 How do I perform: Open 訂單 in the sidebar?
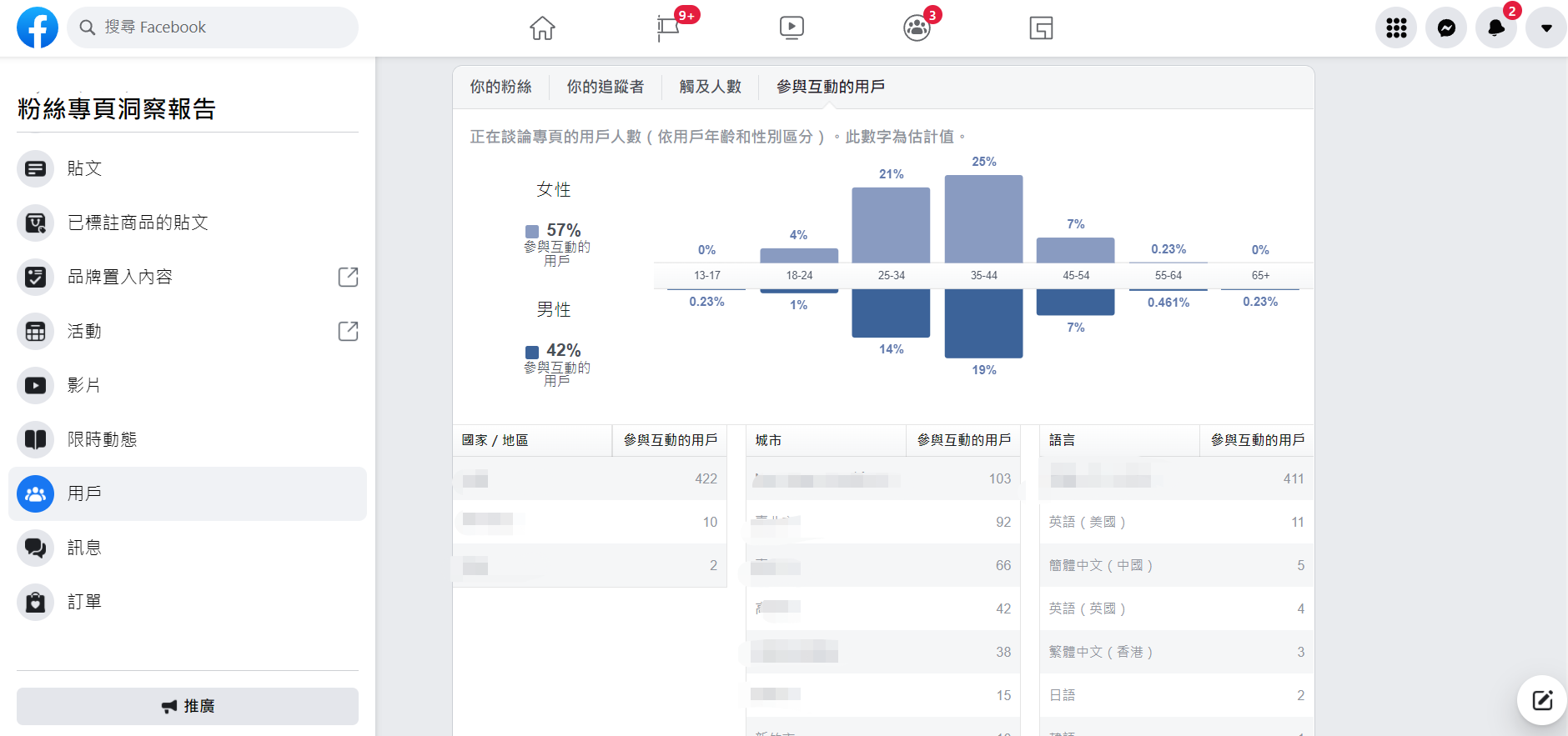coord(188,602)
